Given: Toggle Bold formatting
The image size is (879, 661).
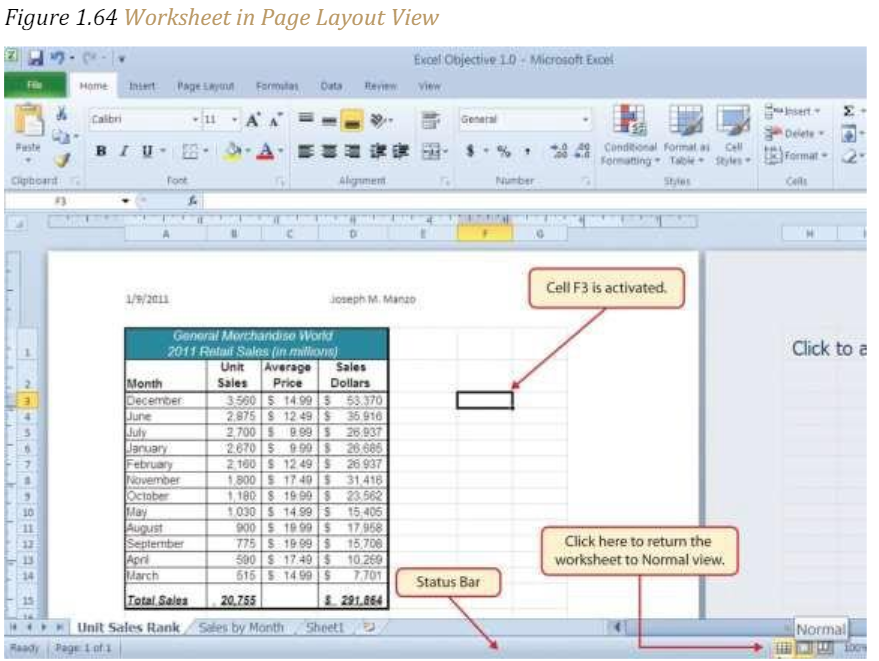Looking at the screenshot, I should click(101, 151).
